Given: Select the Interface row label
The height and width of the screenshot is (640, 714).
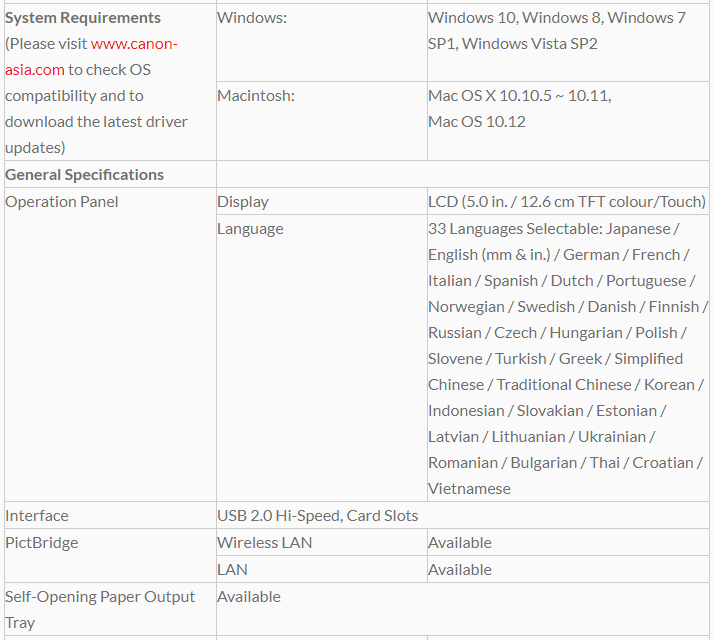Looking at the screenshot, I should coord(37,516).
